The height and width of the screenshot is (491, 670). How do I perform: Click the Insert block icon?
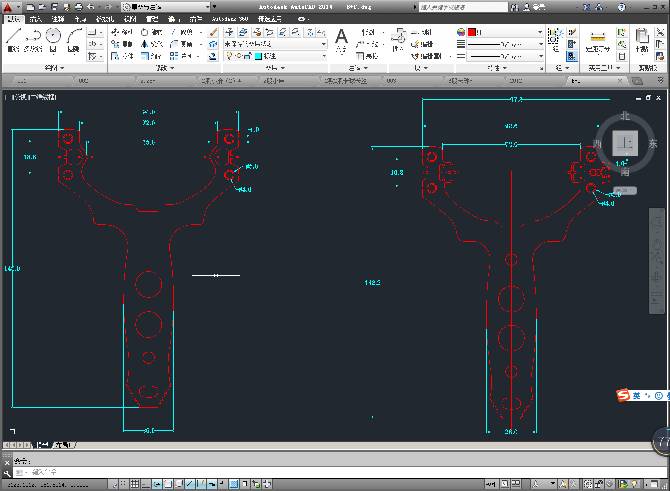[x=398, y=40]
